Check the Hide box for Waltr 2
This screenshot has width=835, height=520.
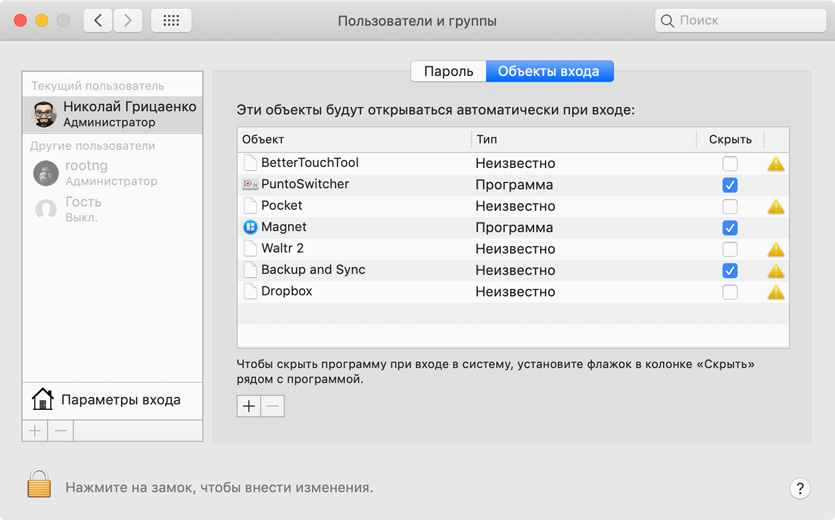730,249
